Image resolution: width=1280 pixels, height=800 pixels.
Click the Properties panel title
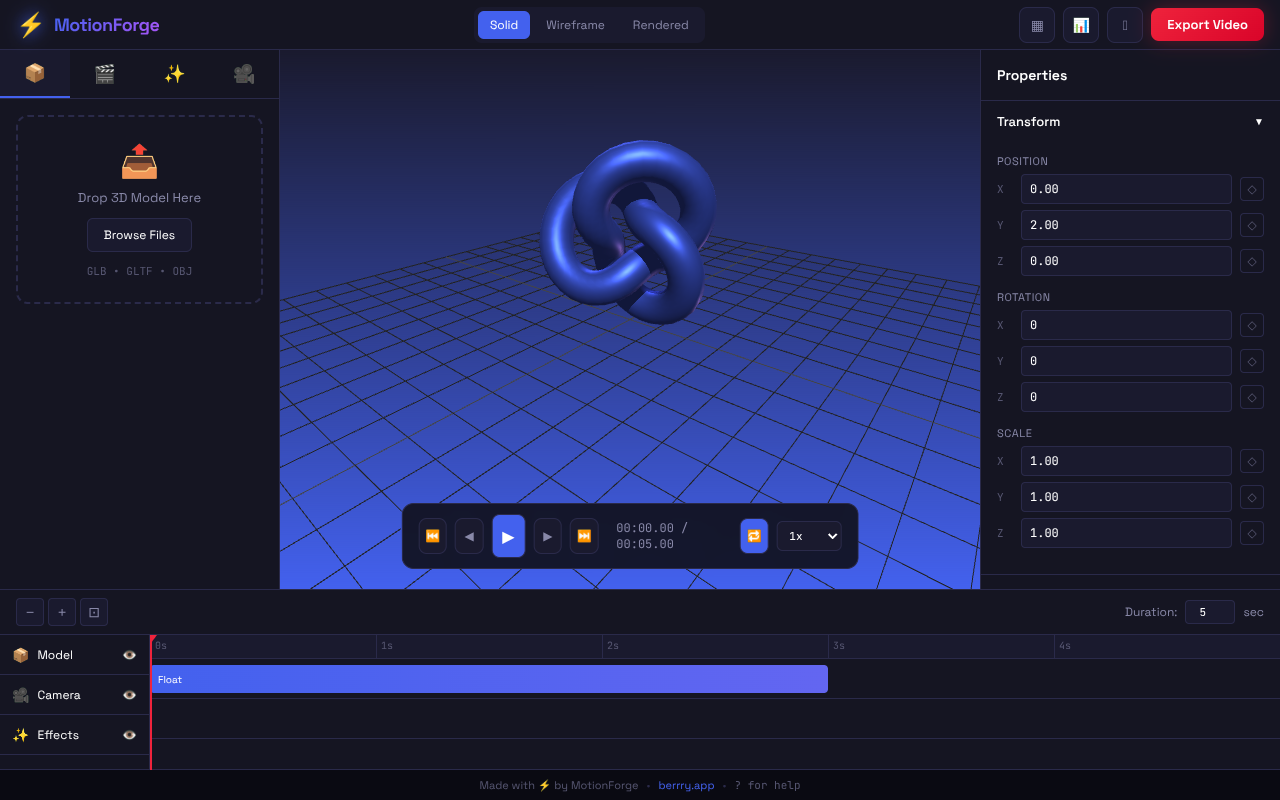click(1032, 75)
